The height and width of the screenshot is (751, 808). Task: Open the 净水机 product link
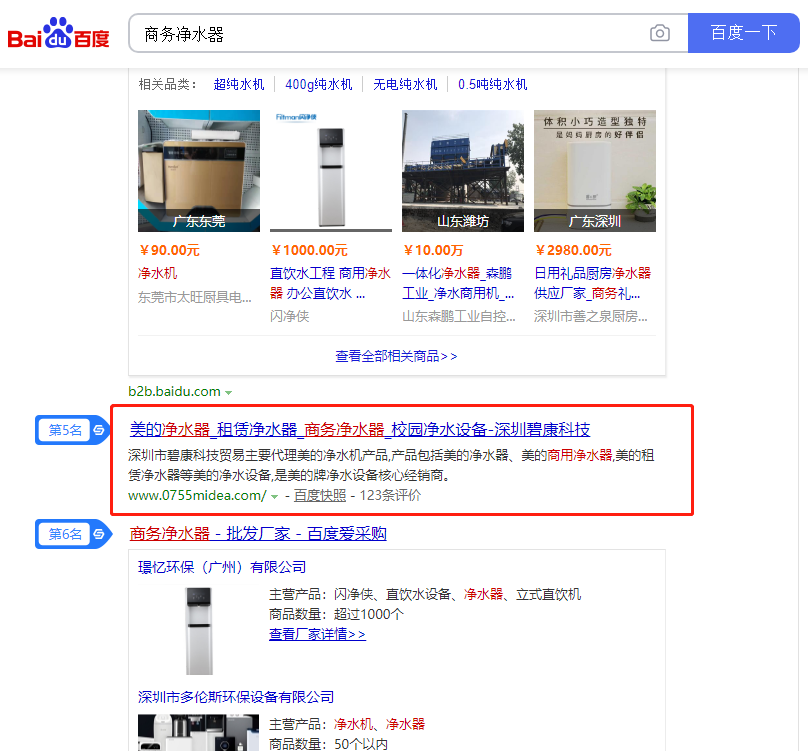point(158,273)
